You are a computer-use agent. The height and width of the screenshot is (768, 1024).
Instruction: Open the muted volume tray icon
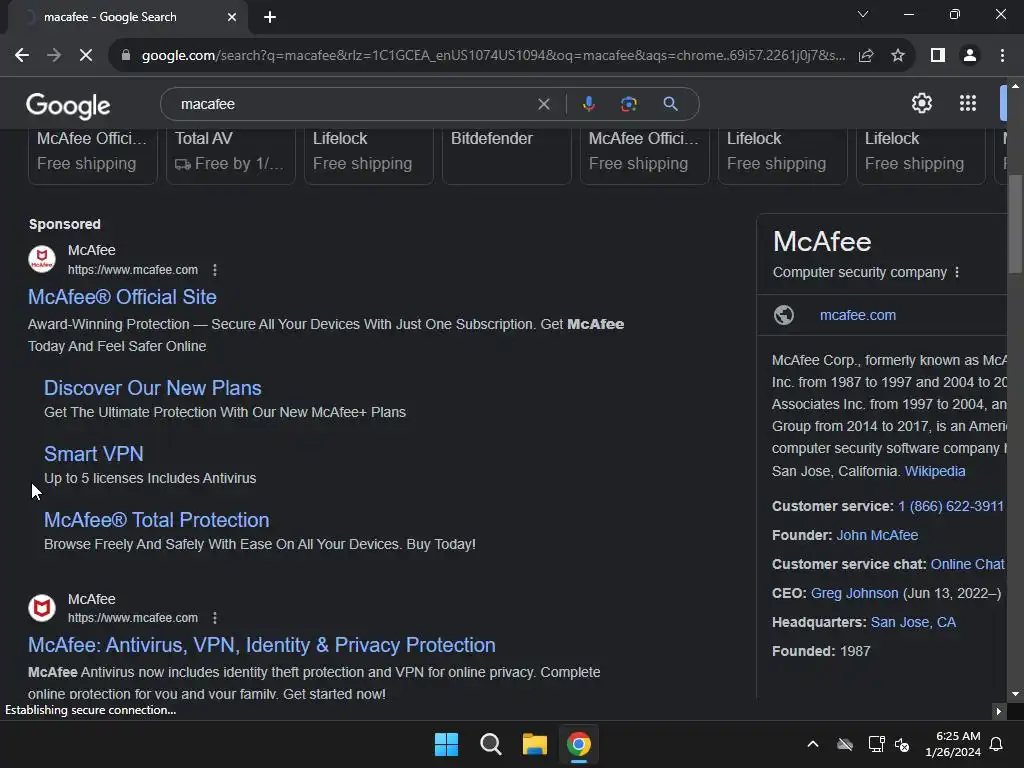902,744
